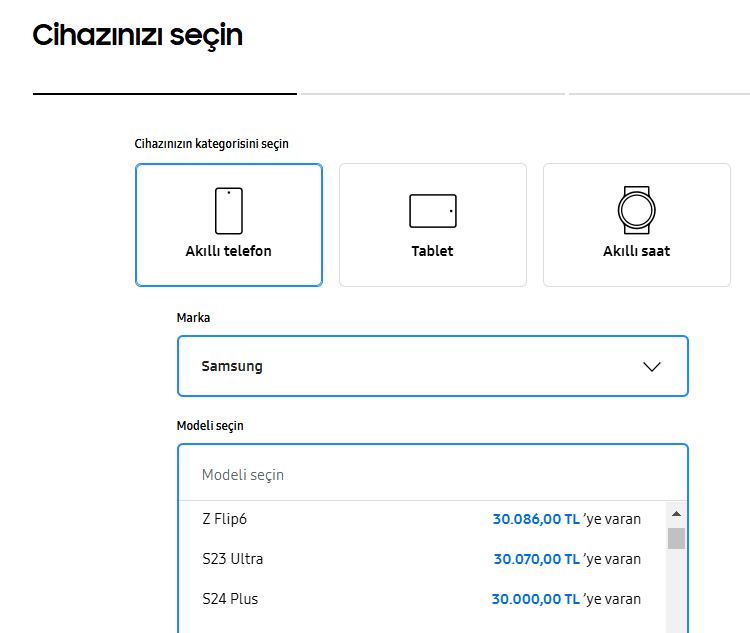Click the 30.000,00 TL price for S24 Plus

coord(536,599)
